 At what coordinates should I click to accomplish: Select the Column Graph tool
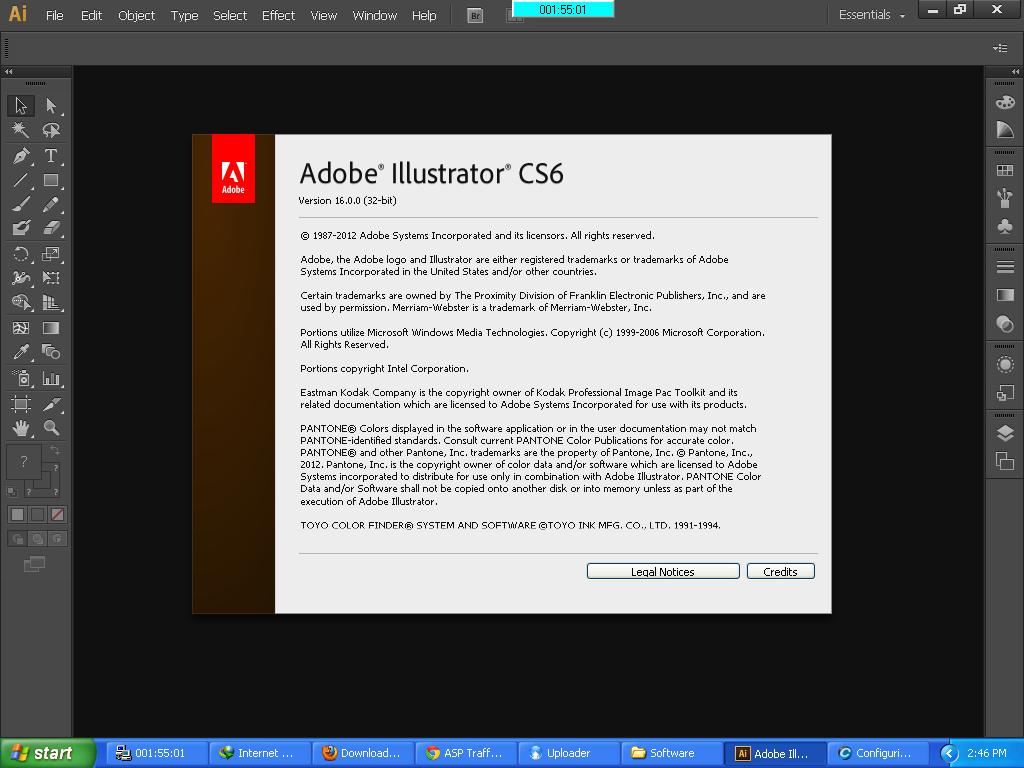click(51, 378)
